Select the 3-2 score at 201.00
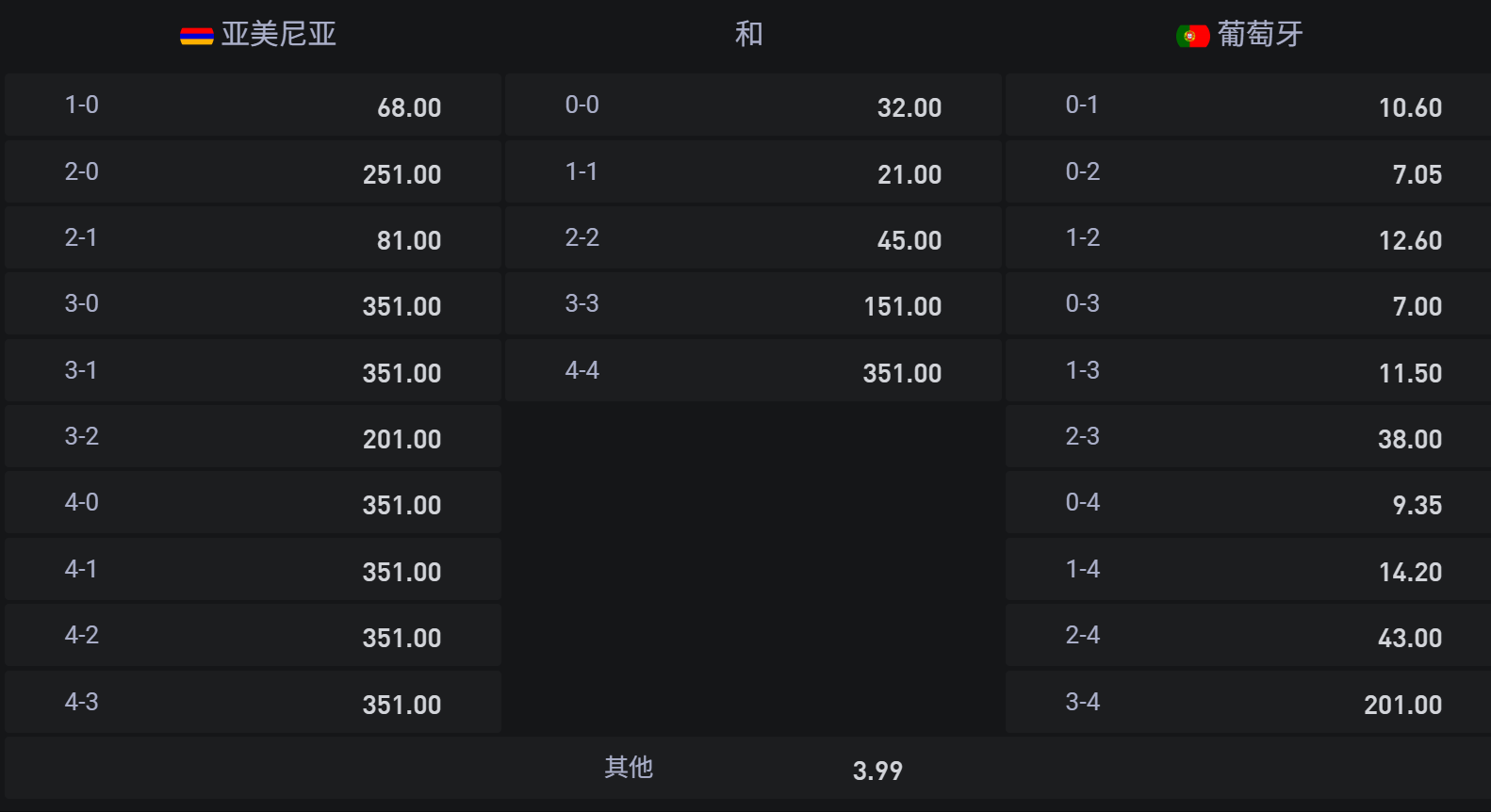The height and width of the screenshot is (812, 1491). (253, 437)
